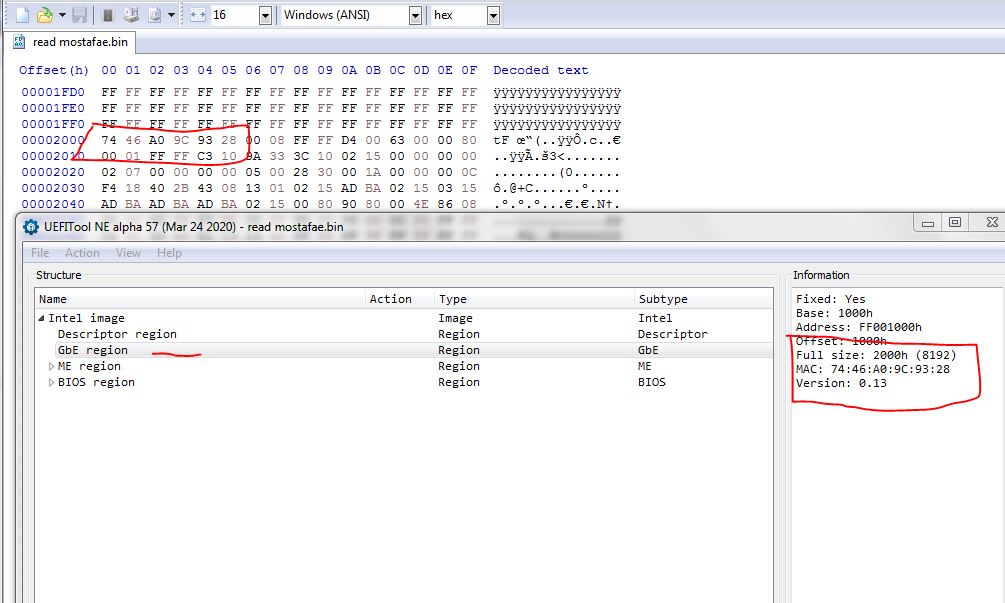Click the Full size: 2000h (8192) line
Viewport: 1005px width, 603px height.
click(x=876, y=355)
